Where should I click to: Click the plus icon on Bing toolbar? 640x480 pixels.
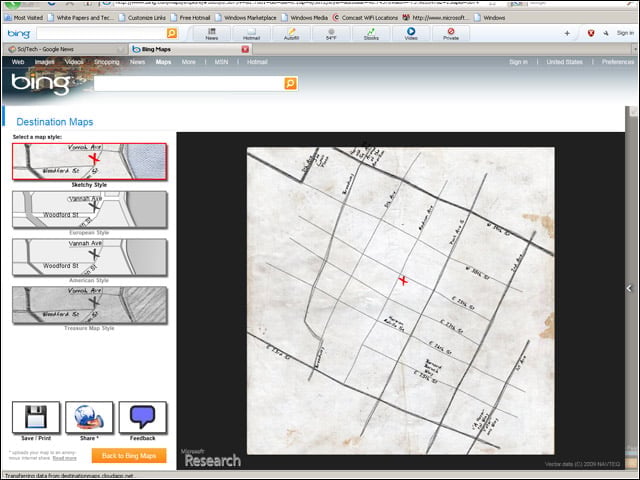click(x=567, y=33)
